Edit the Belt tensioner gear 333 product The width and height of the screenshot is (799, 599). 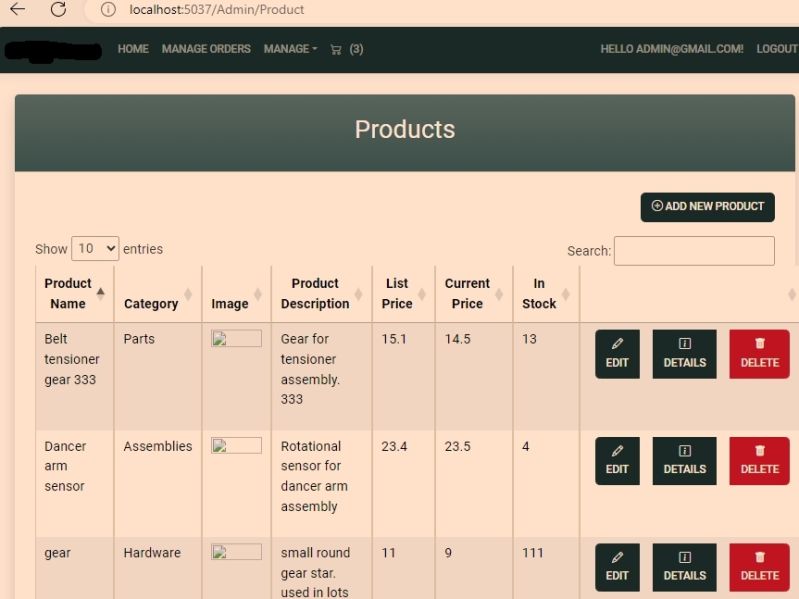tap(617, 354)
